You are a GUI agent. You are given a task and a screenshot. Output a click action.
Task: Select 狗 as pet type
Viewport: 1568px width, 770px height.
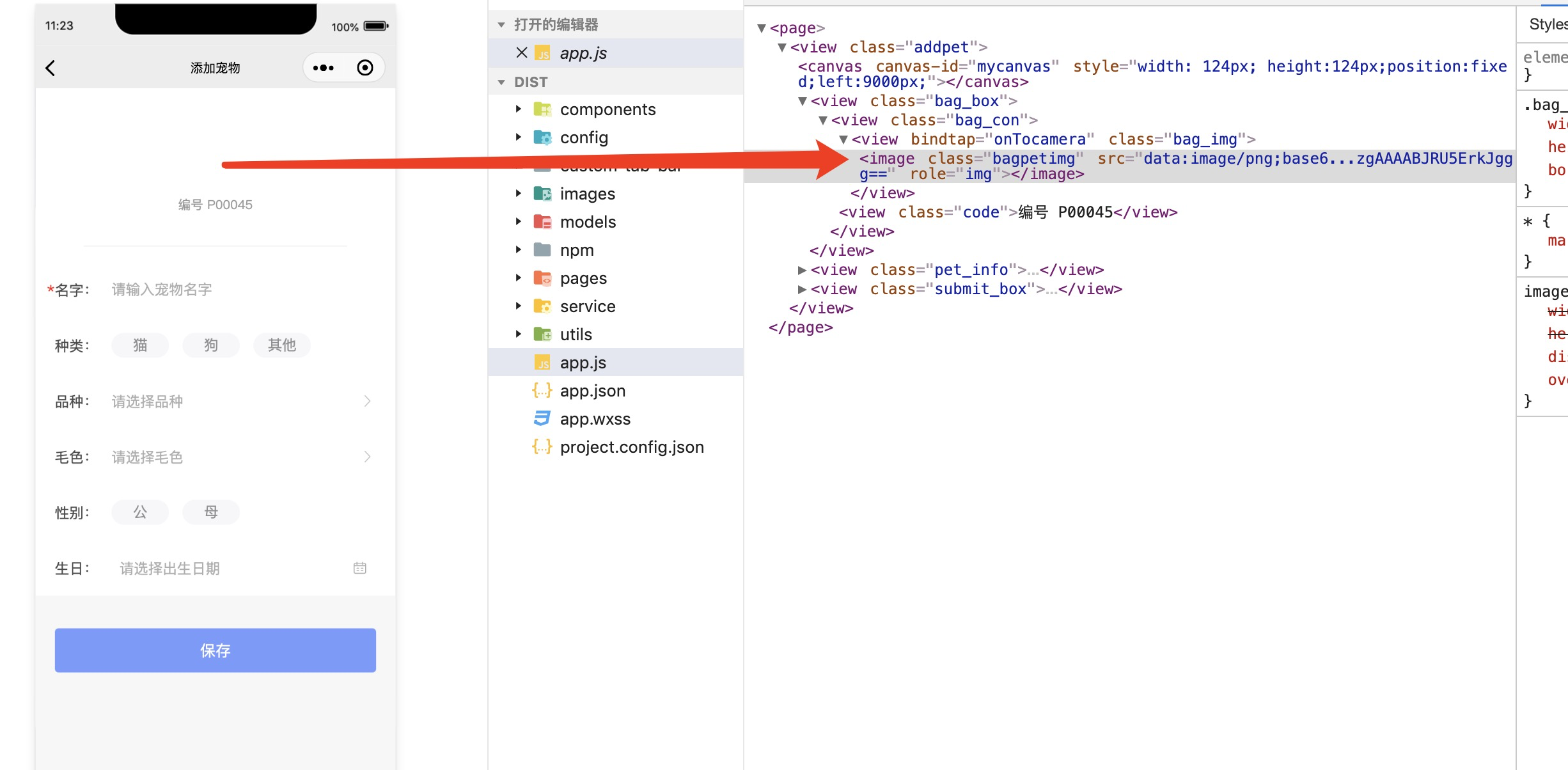tap(211, 345)
